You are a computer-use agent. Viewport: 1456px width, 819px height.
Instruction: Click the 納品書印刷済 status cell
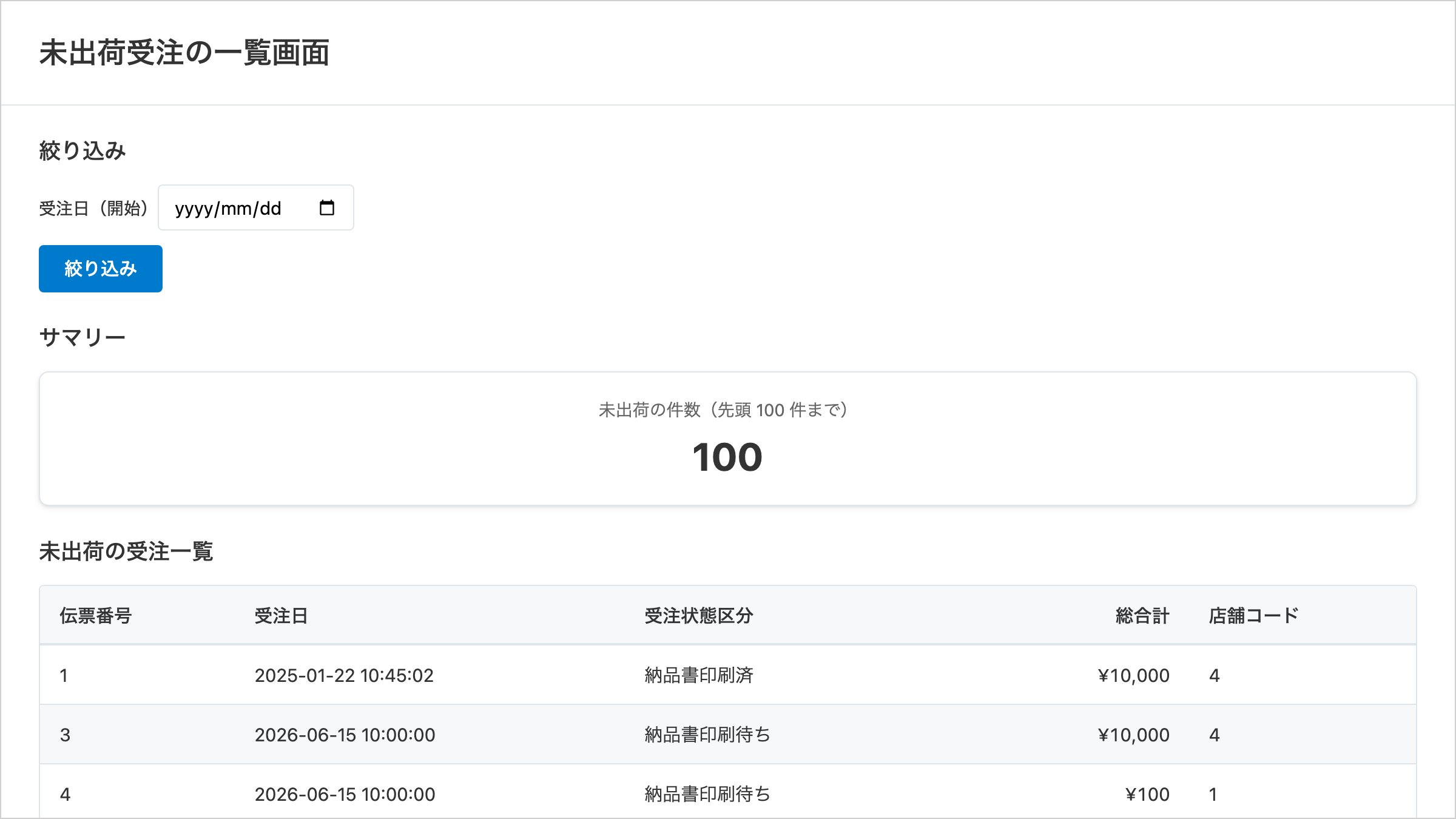tap(699, 675)
